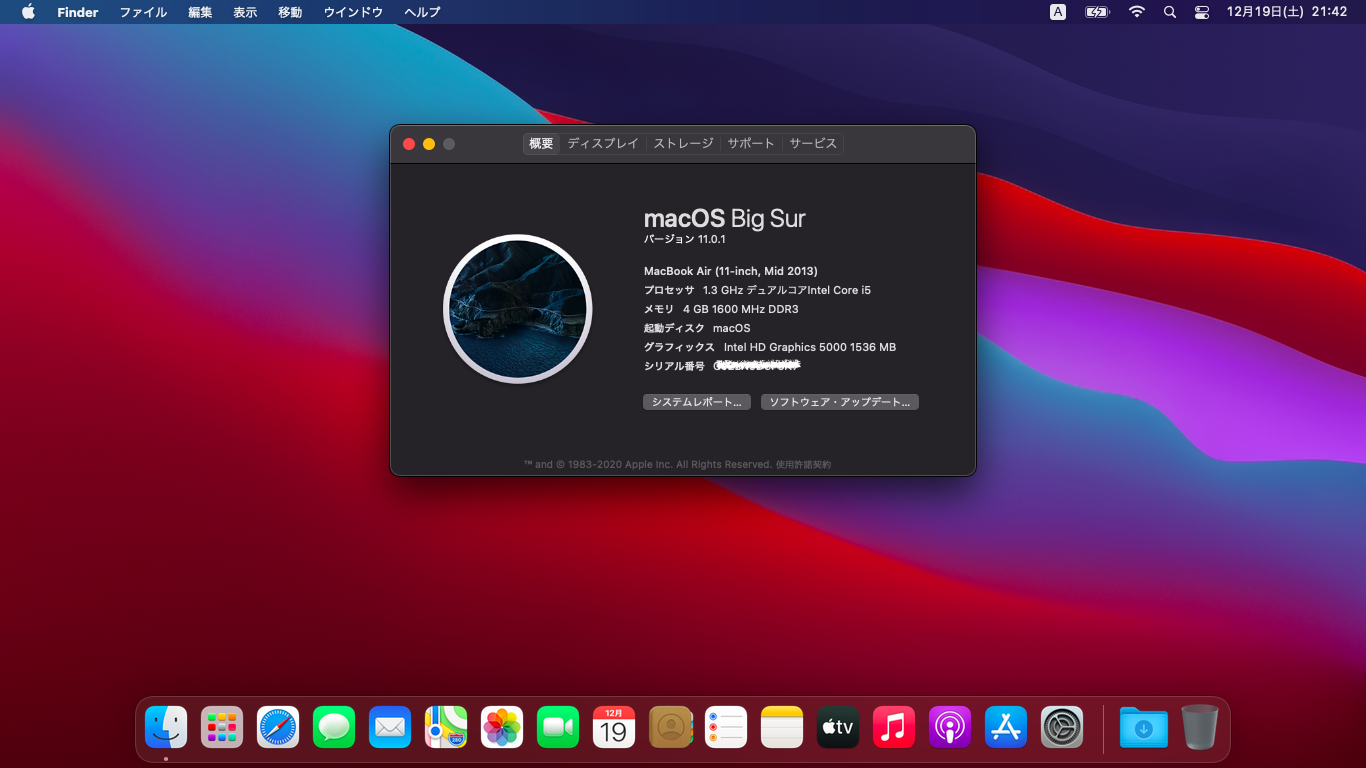This screenshot has width=1366, height=768.
Task: Switch to the サービス tab
Action: (x=813, y=144)
